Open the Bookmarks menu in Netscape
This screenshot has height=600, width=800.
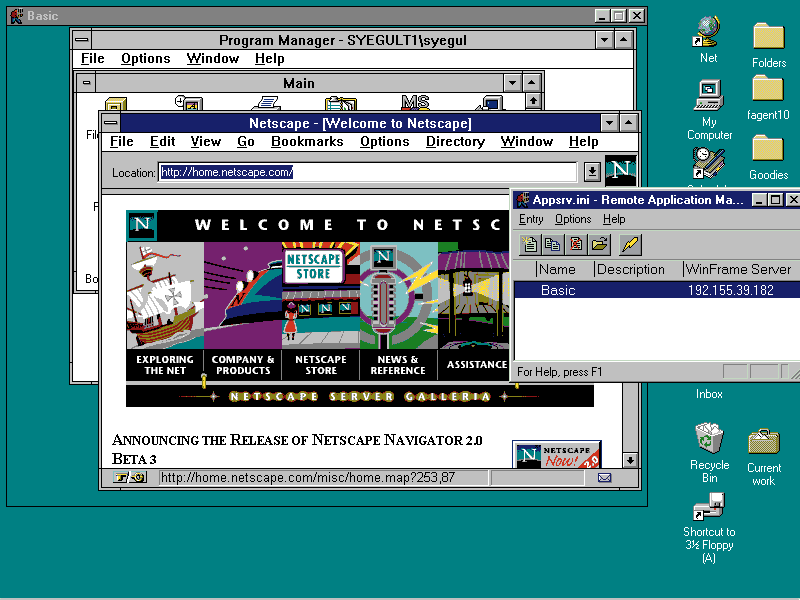(307, 141)
